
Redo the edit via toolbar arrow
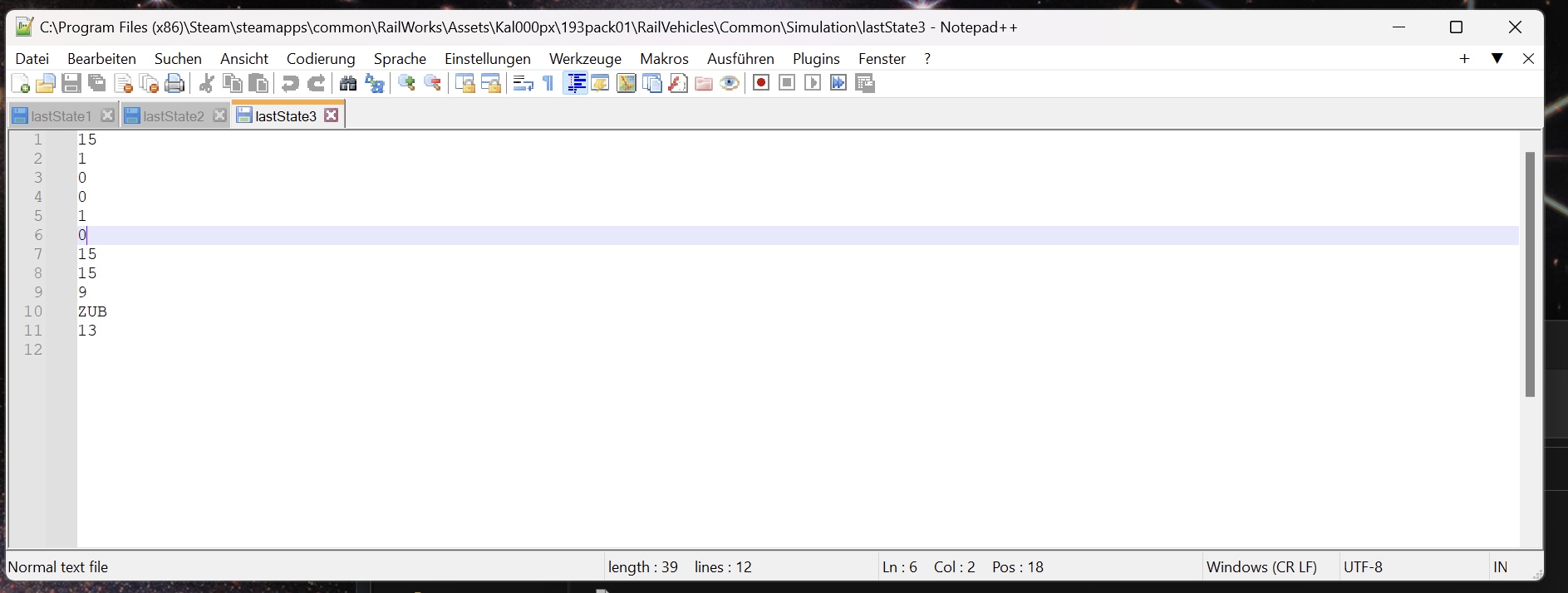click(x=316, y=83)
